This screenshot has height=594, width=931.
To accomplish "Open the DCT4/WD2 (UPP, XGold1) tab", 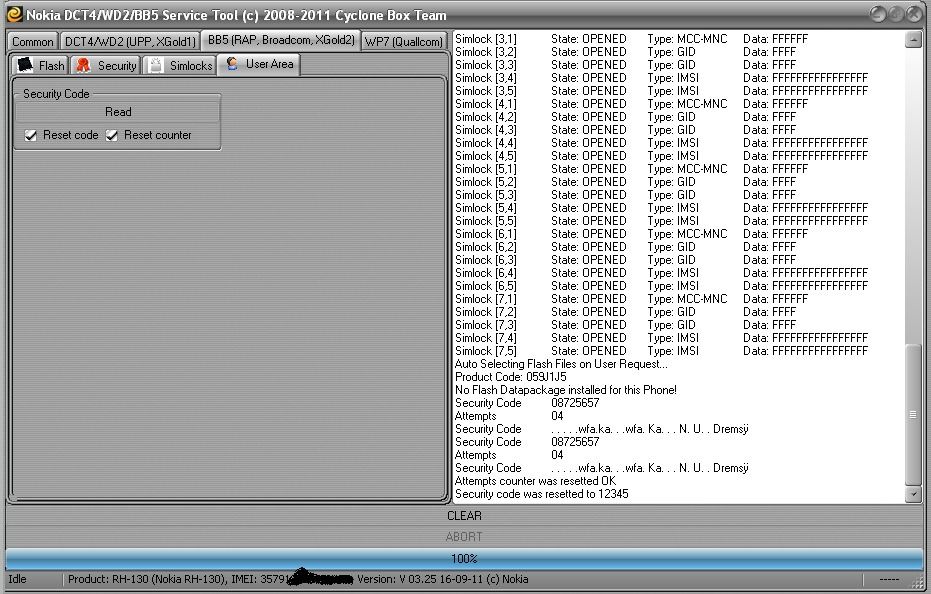I will click(x=129, y=42).
